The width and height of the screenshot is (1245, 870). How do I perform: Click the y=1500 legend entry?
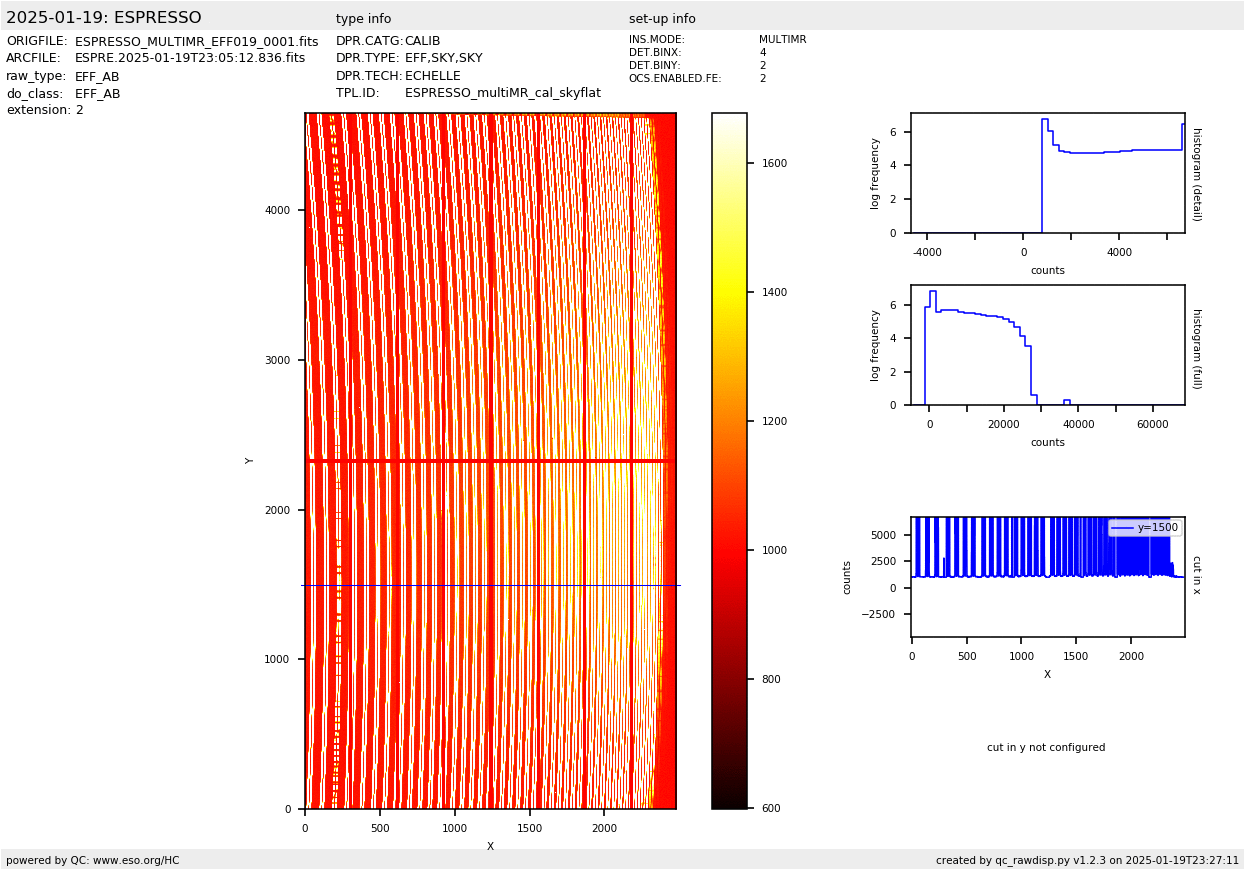(x=1145, y=528)
